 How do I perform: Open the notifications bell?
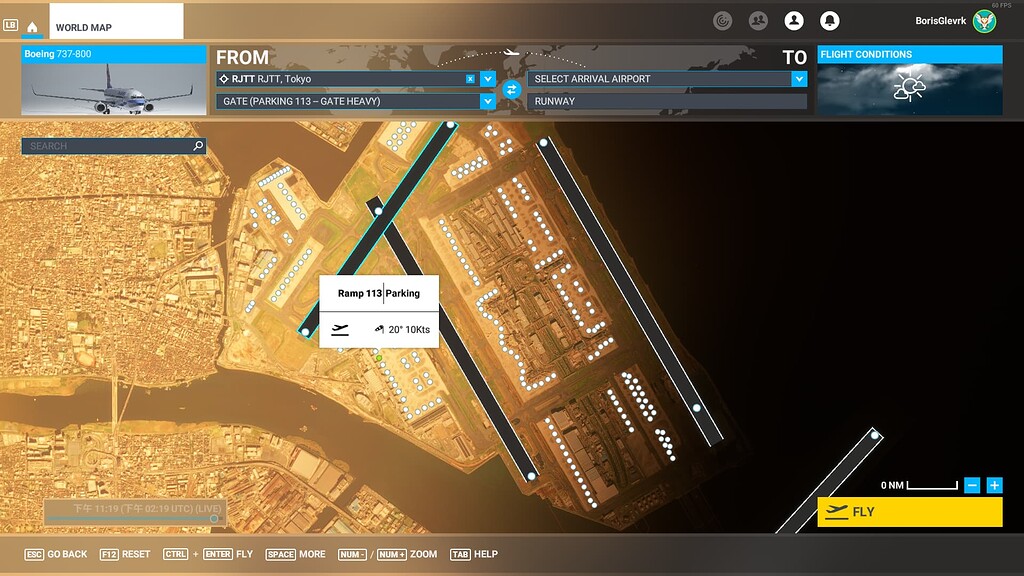tap(829, 21)
